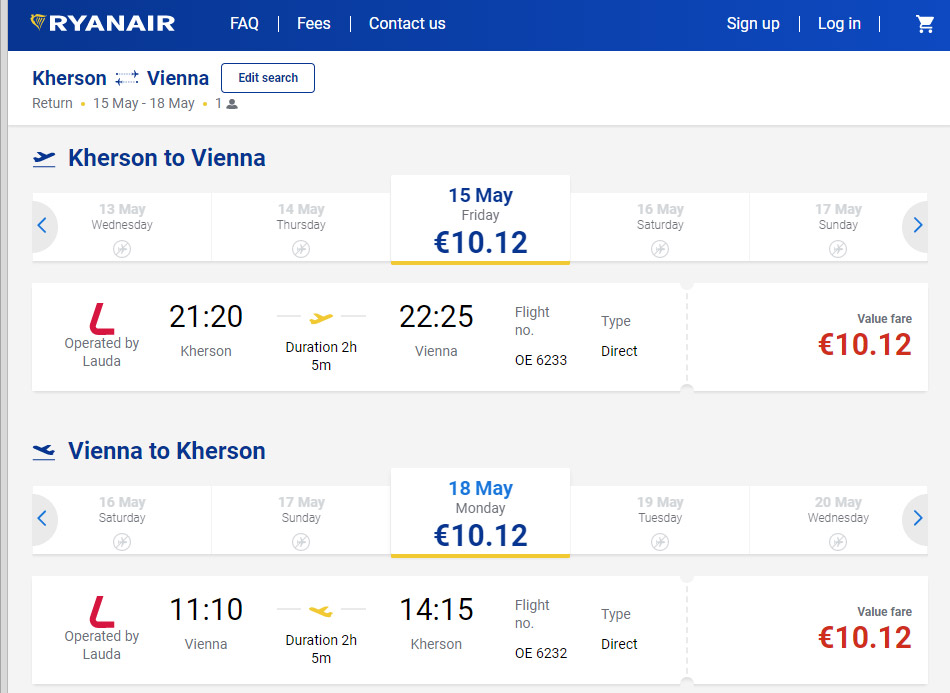Click the Ryanair logo
Image resolution: width=950 pixels, height=693 pixels.
[x=102, y=23]
